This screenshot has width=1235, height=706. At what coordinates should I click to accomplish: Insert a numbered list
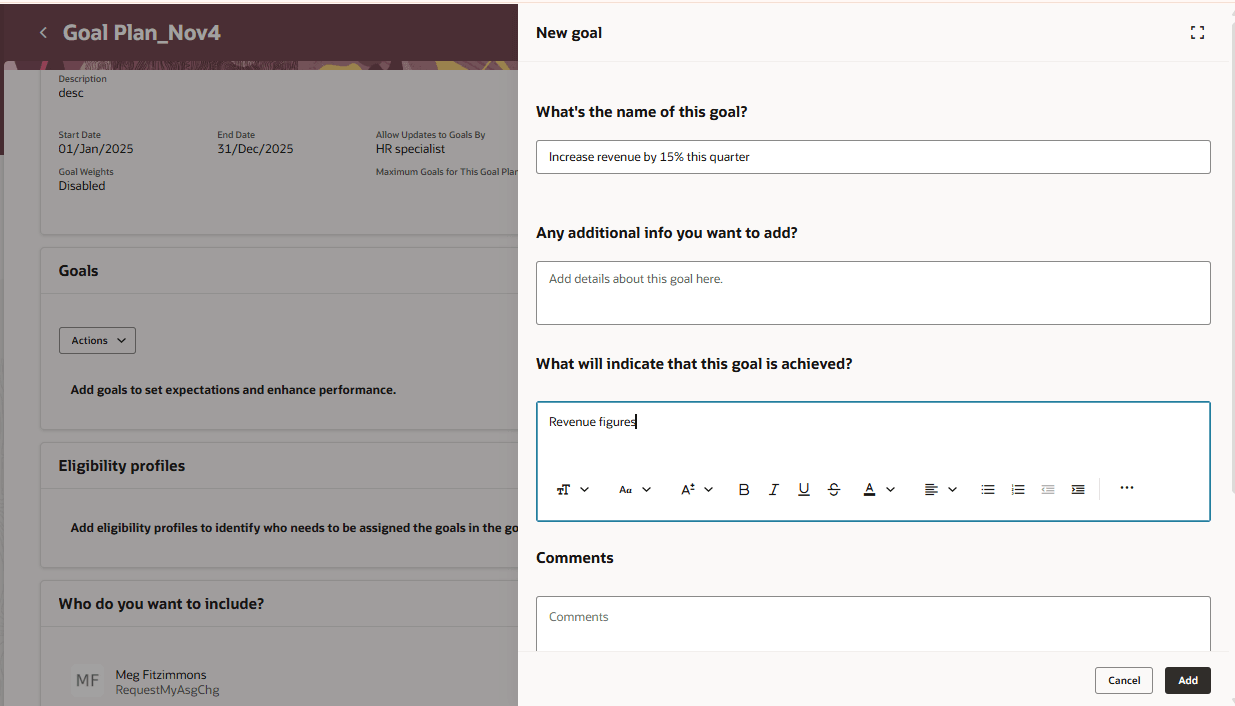click(x=1018, y=489)
